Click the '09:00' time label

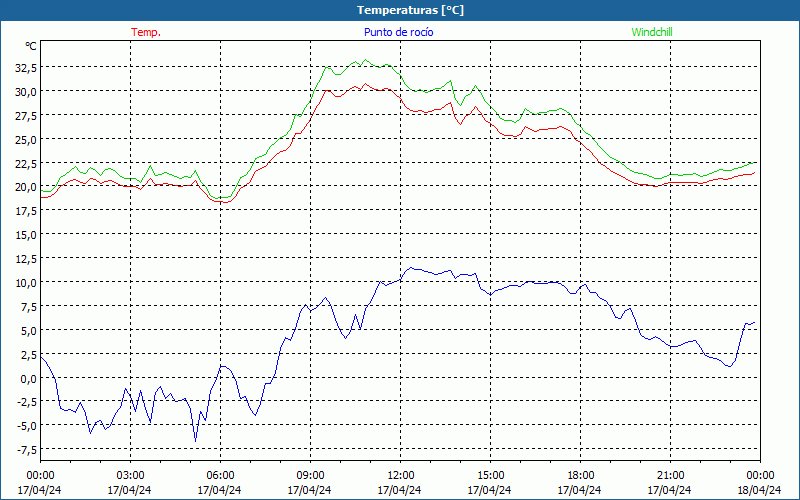(x=310, y=475)
